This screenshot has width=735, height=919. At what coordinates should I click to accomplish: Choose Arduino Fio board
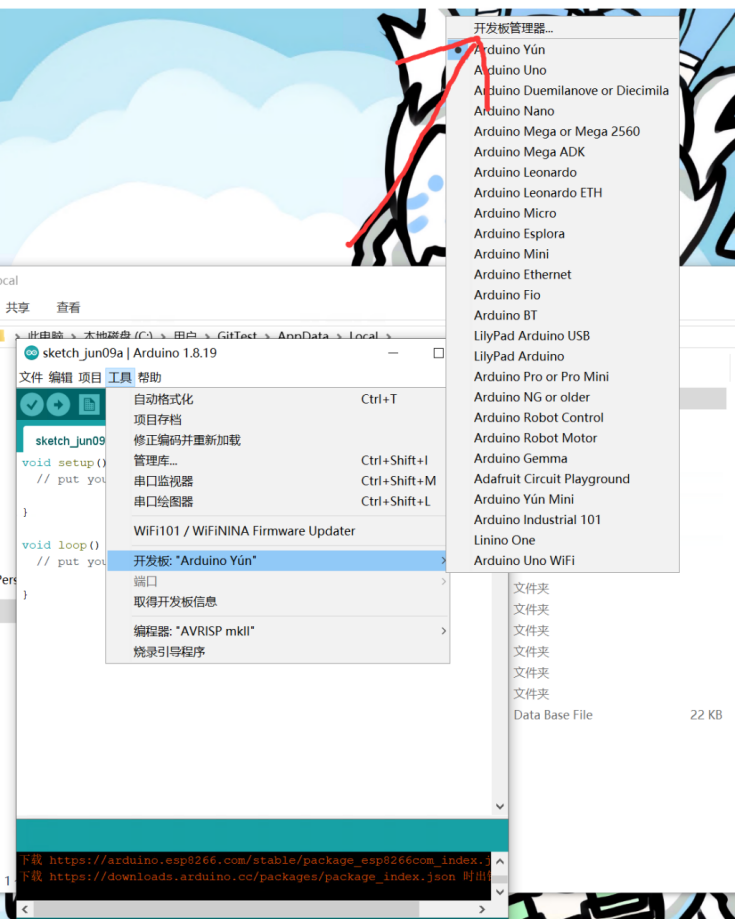(563, 295)
